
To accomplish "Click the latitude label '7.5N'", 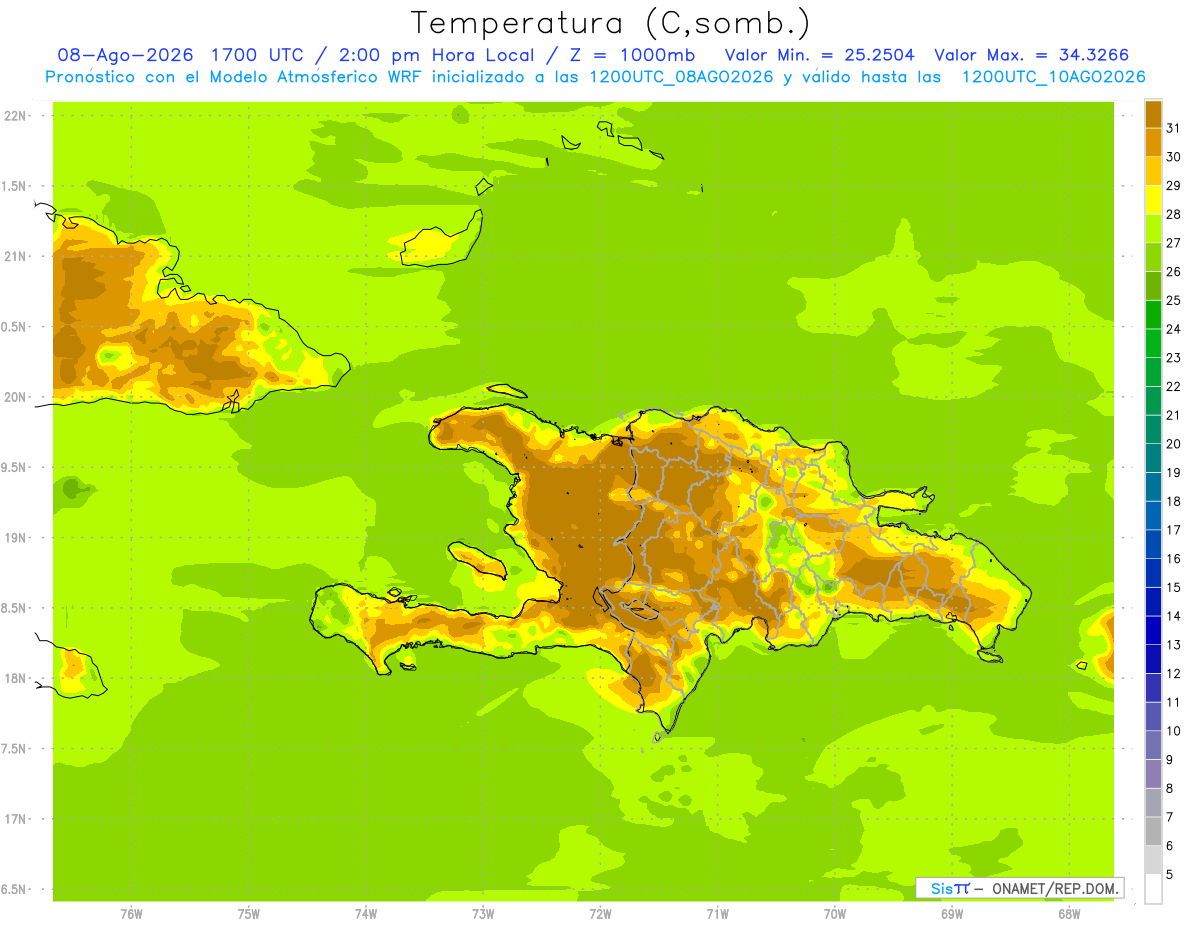I will [x=15, y=749].
